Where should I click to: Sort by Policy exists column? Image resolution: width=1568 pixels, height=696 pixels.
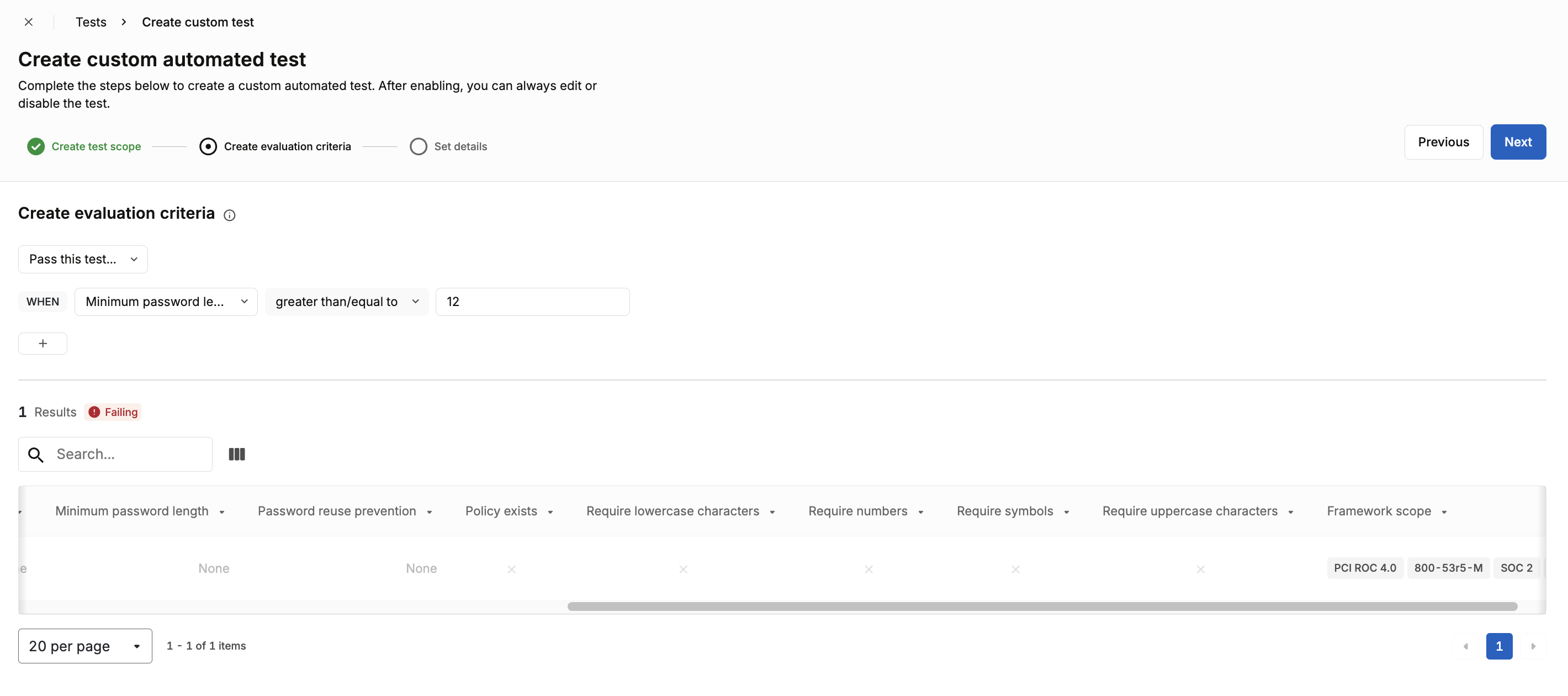coord(509,512)
